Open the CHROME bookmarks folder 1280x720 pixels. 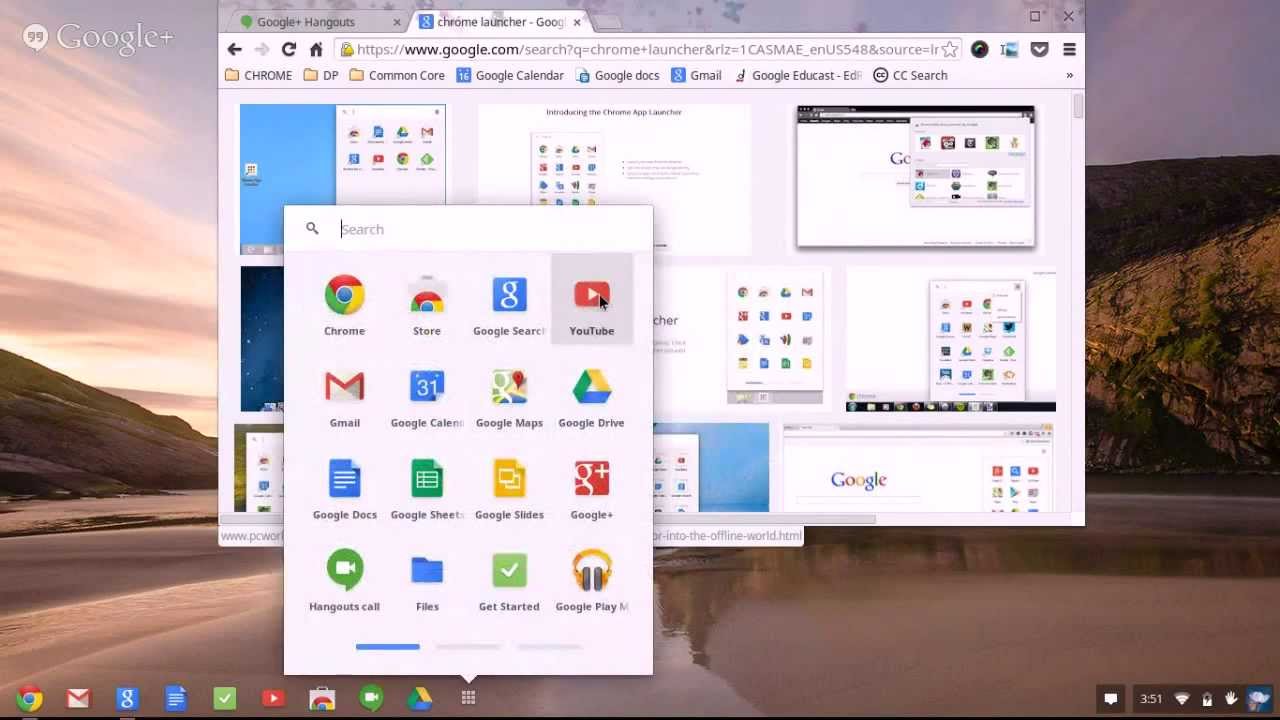pos(259,75)
